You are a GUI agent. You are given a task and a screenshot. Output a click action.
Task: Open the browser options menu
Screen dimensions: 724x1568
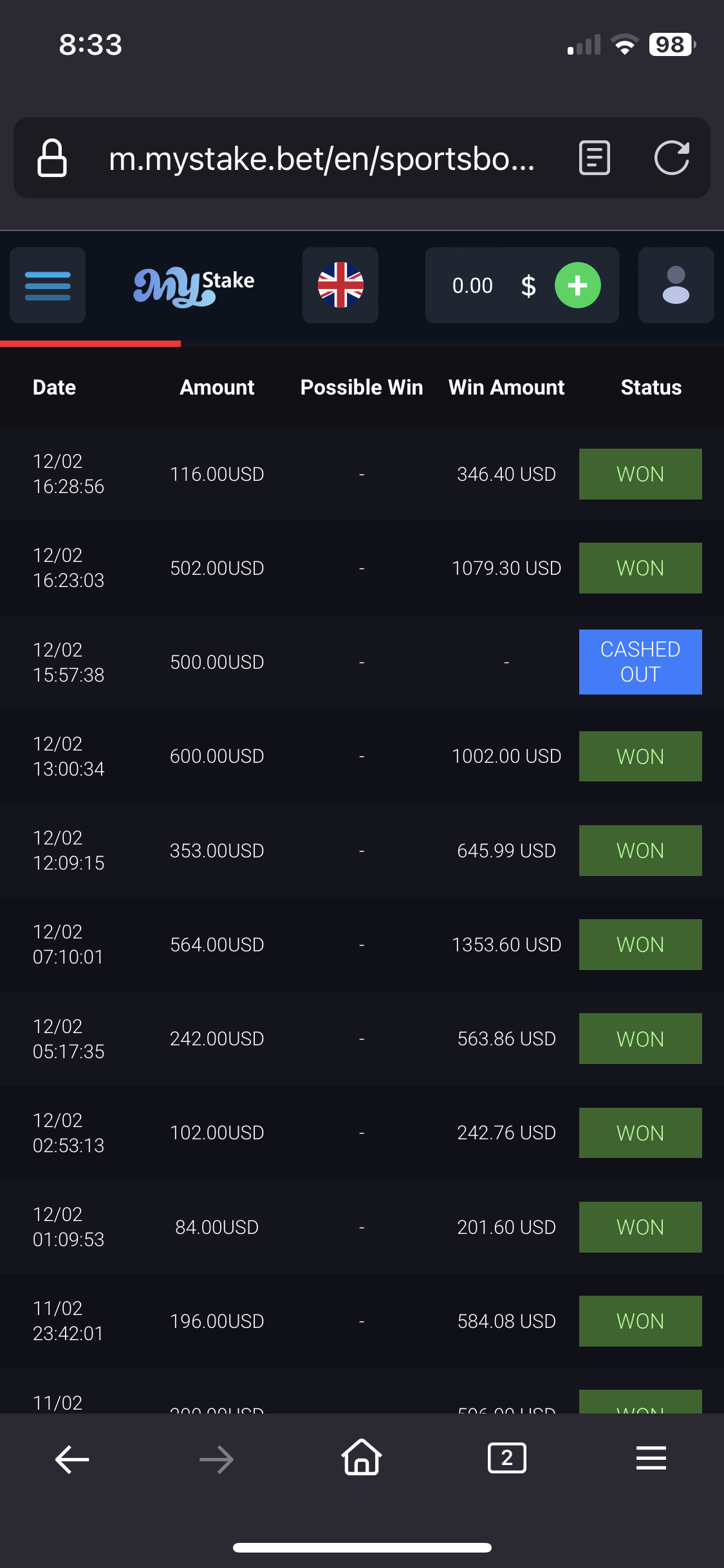(651, 1458)
